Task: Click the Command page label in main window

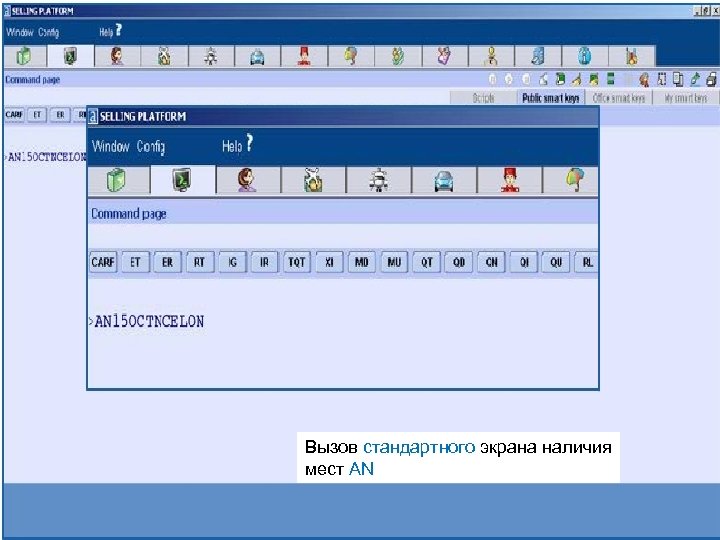Action: [33, 79]
